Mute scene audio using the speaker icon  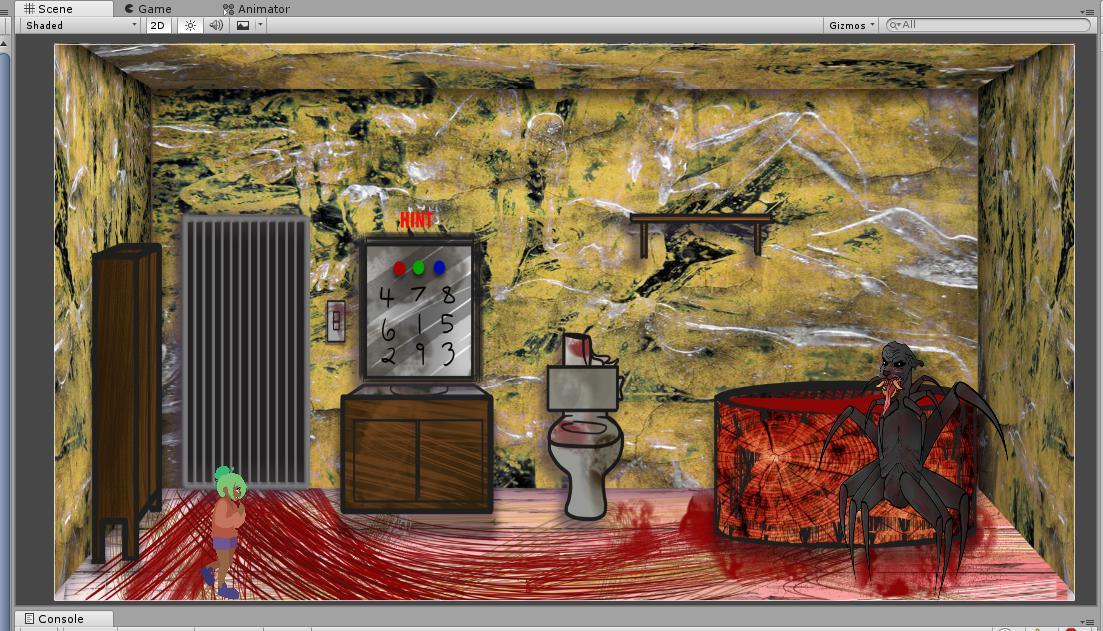216,25
